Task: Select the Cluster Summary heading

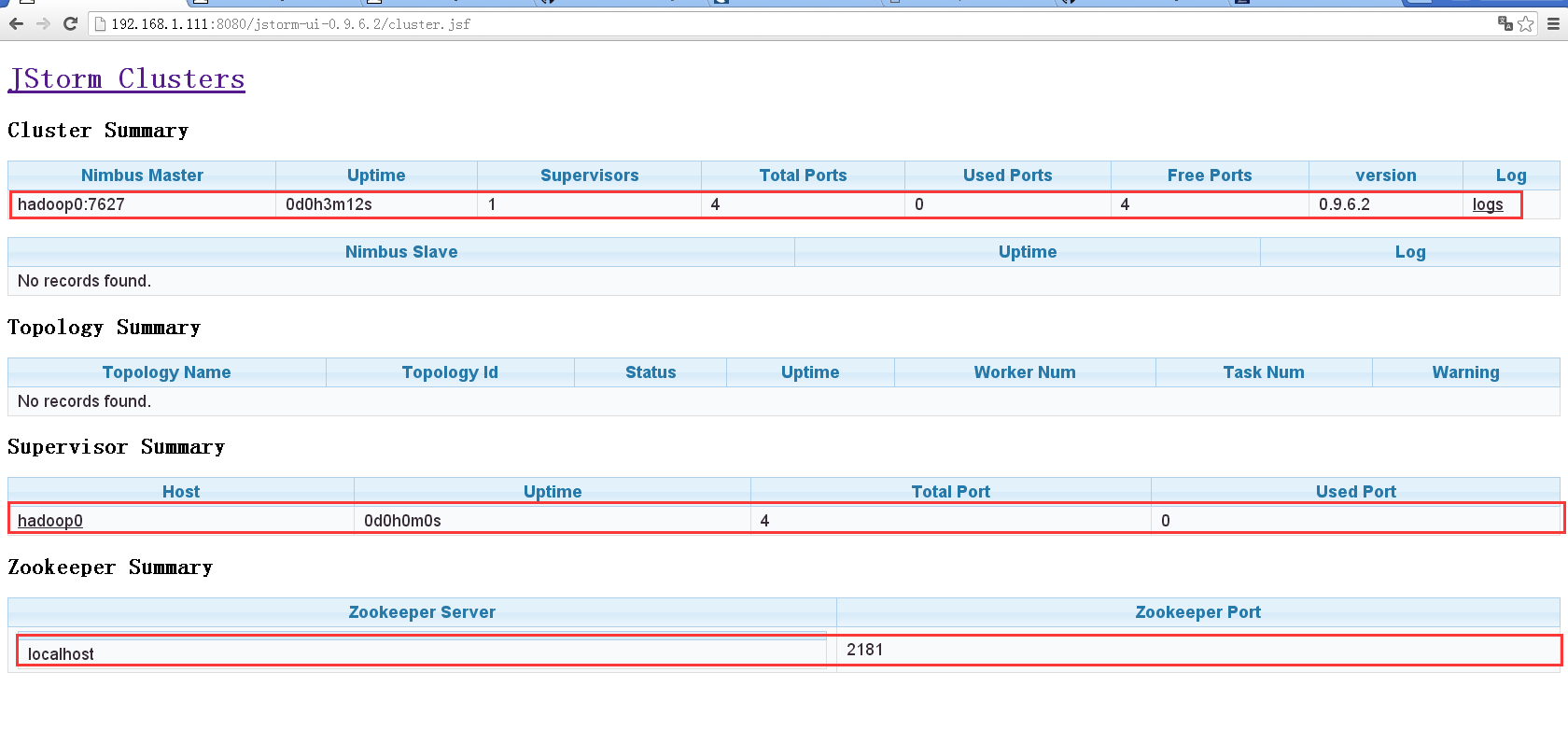Action: point(98,130)
